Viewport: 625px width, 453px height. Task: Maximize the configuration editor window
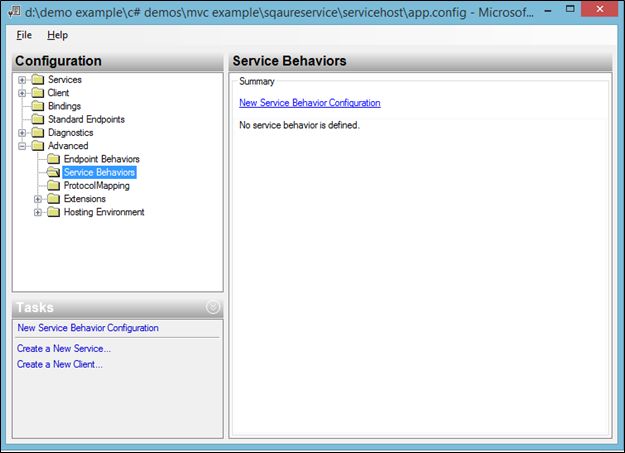570,9
